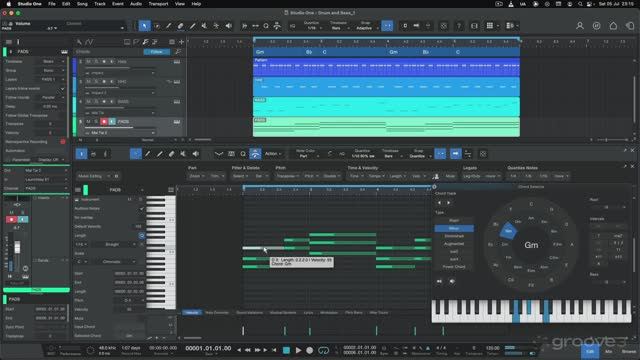Screen dimensions: 640x360
Task: Select the Eraser tool in the main toolbar
Action: (x=180, y=26)
